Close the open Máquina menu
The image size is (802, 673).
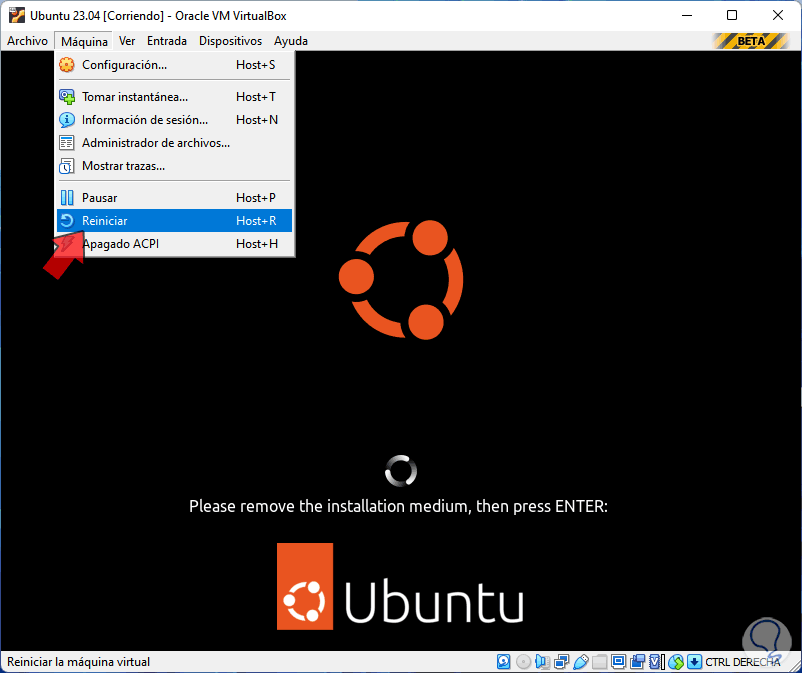click(84, 41)
